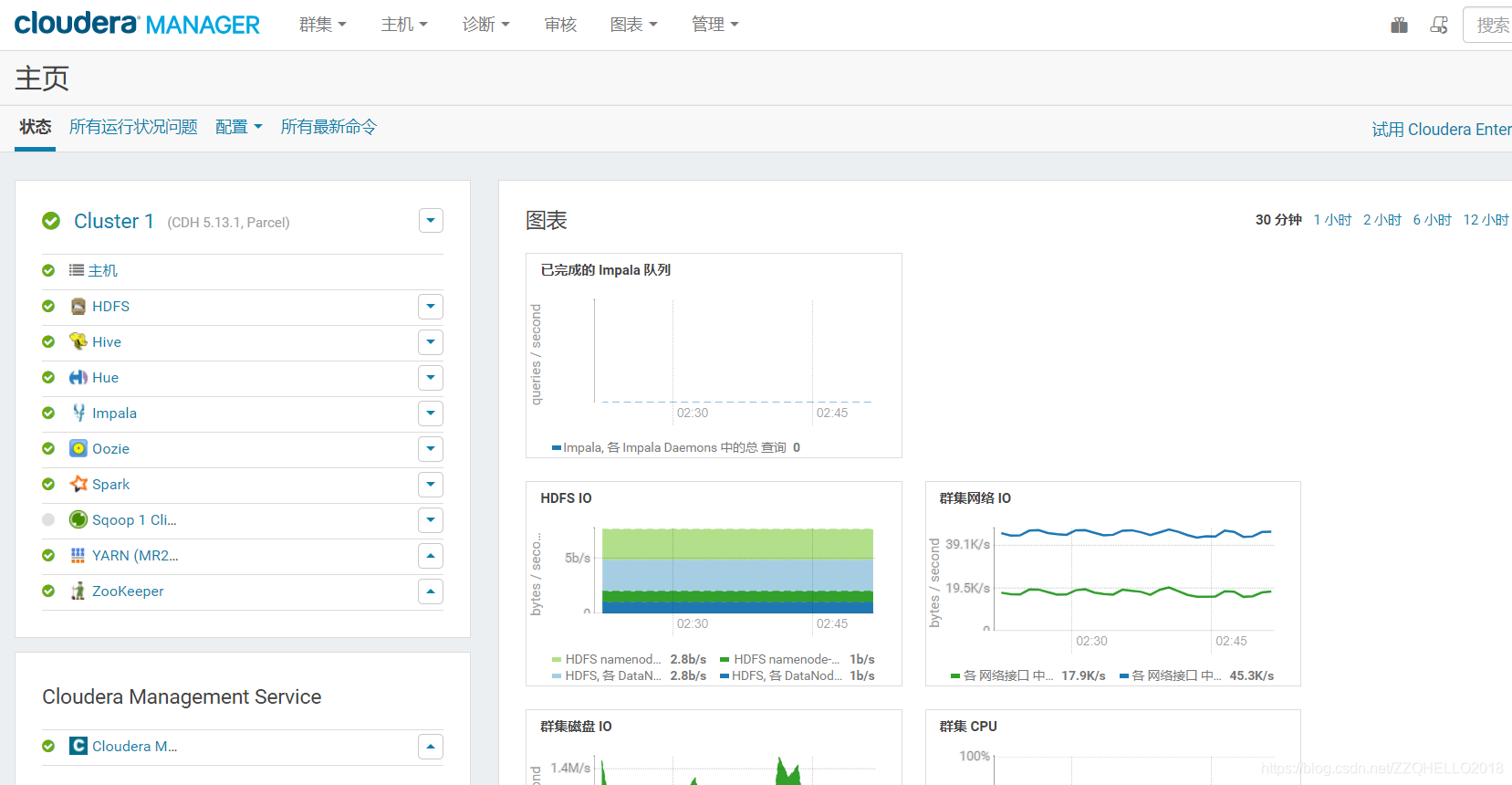This screenshot has height=785, width=1512.
Task: Click the 群集 CPU chart title
Action: [968, 727]
